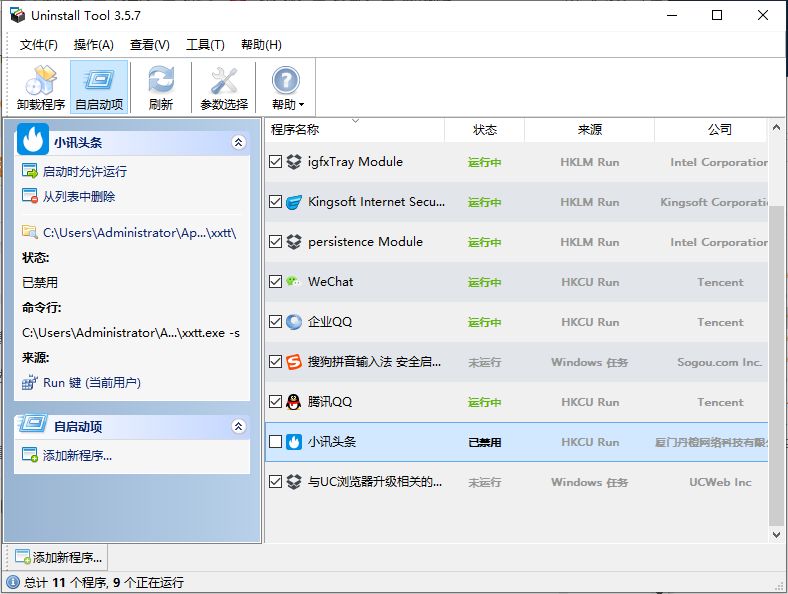Select the 自启动项 startup toolbar icon
This screenshot has height=594, width=788.
tap(99, 87)
